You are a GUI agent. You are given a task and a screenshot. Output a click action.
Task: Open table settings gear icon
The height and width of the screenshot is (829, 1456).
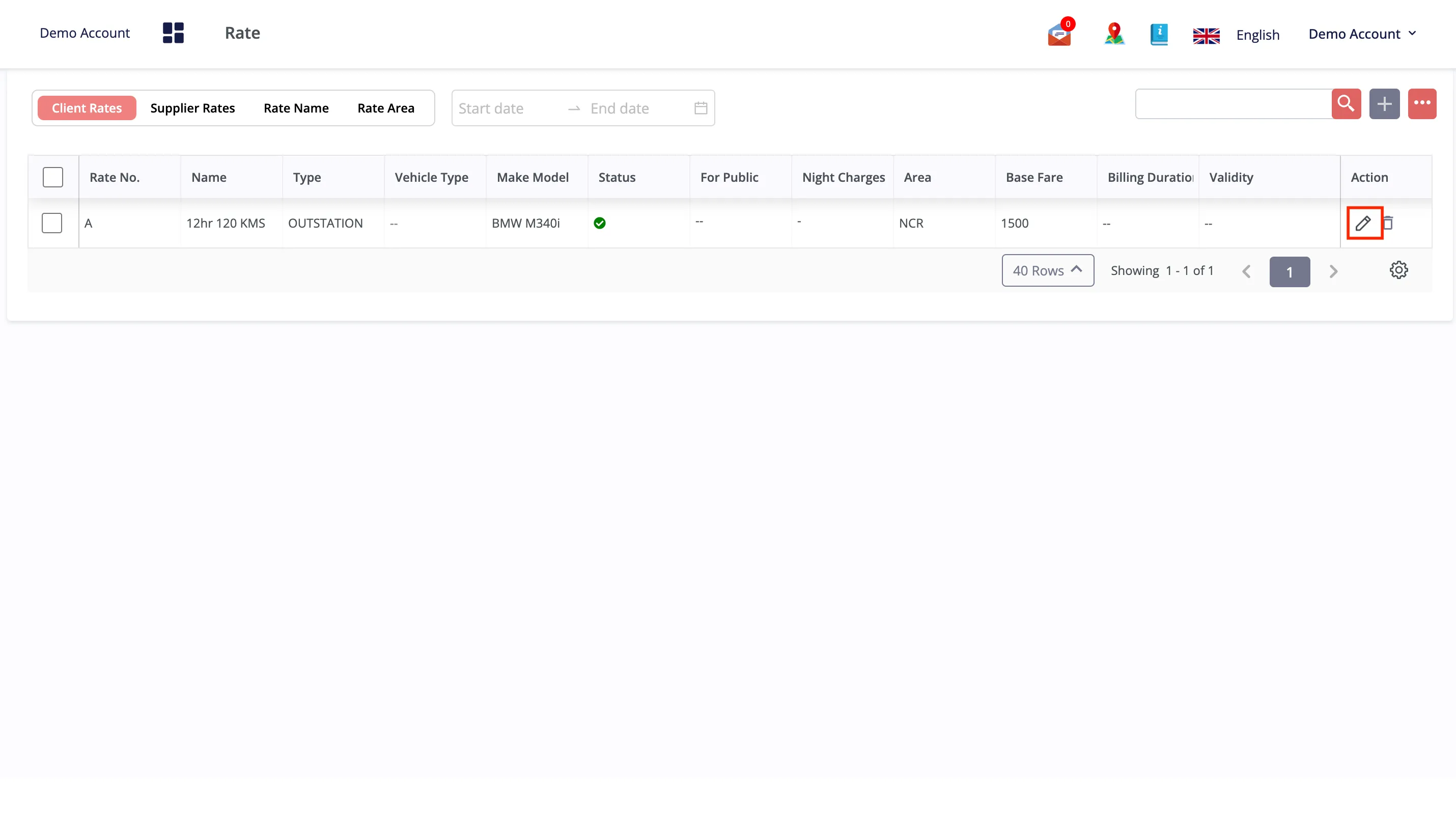coord(1398,270)
